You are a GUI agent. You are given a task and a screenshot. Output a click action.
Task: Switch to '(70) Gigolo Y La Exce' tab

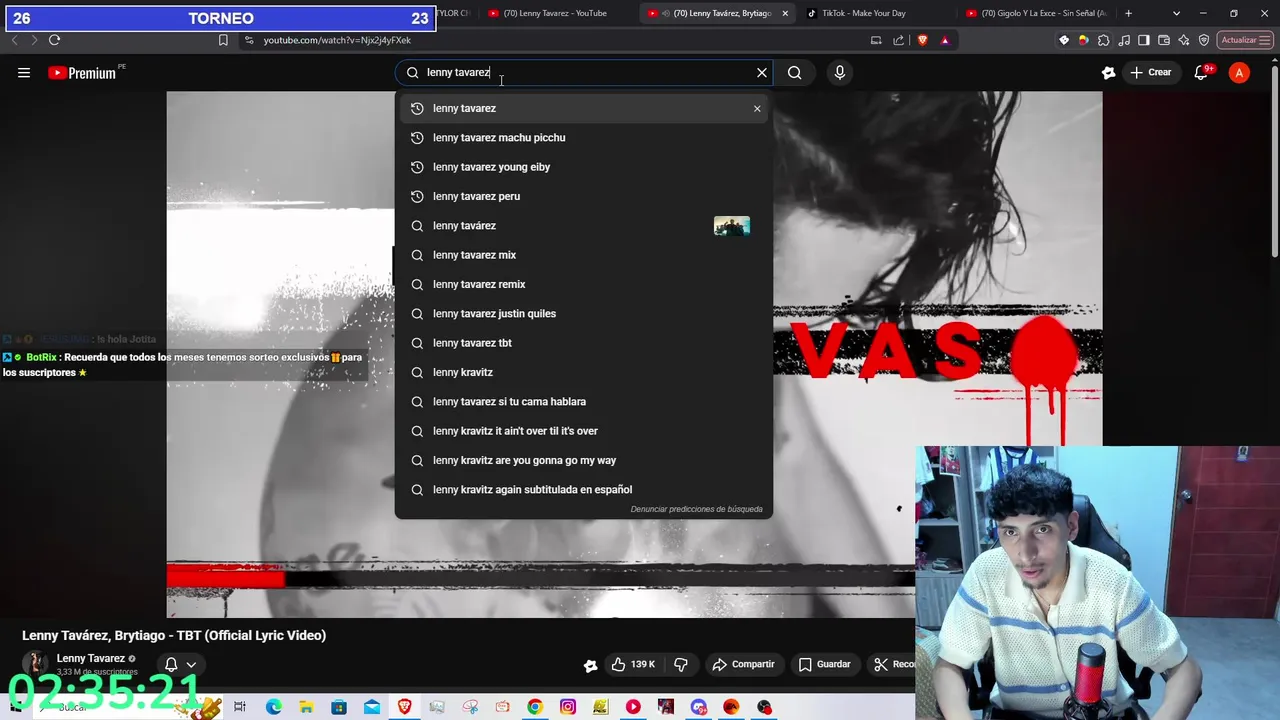[x=1035, y=13]
